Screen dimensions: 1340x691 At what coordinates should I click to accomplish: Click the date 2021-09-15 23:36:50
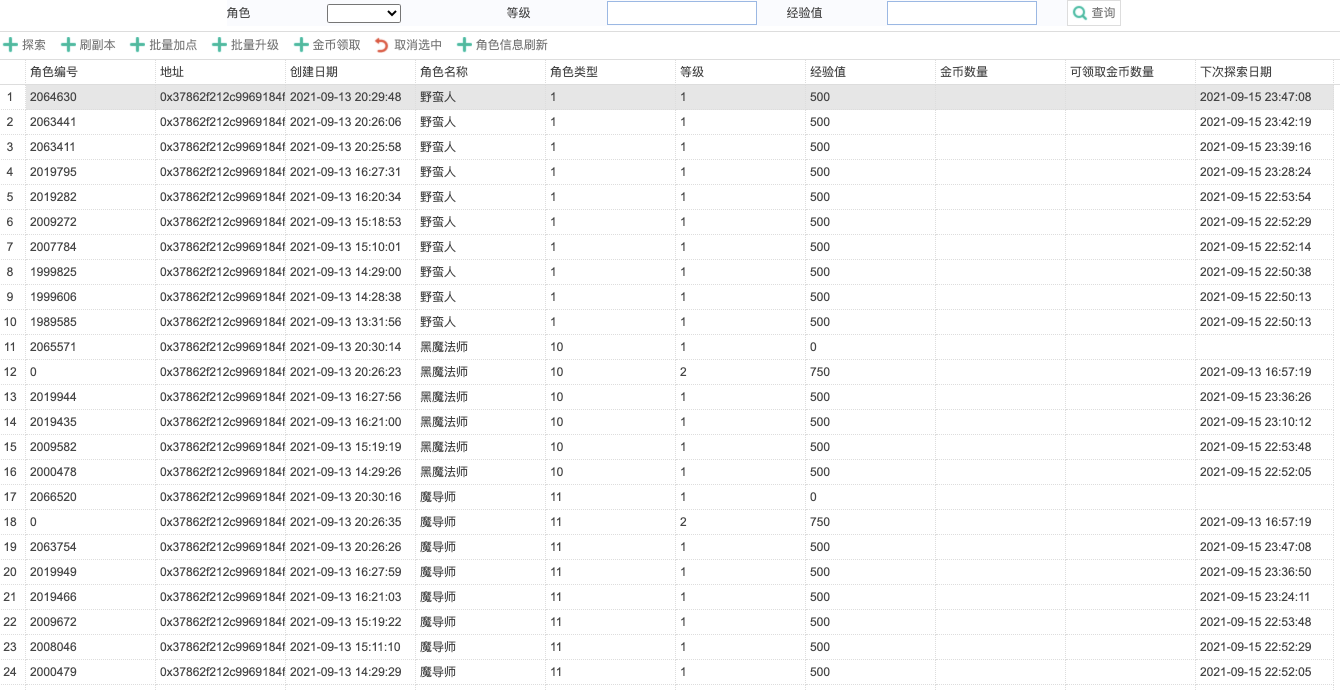pyautogui.click(x=1256, y=572)
